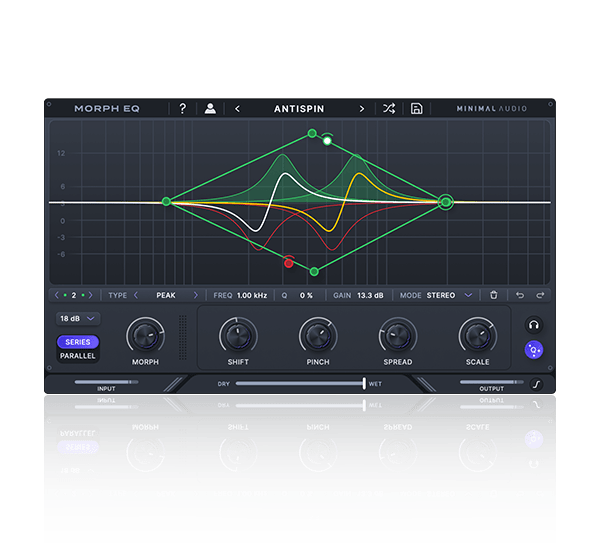The height and width of the screenshot is (543, 600).
Task: Go to previous preset arrow
Action: [237, 109]
